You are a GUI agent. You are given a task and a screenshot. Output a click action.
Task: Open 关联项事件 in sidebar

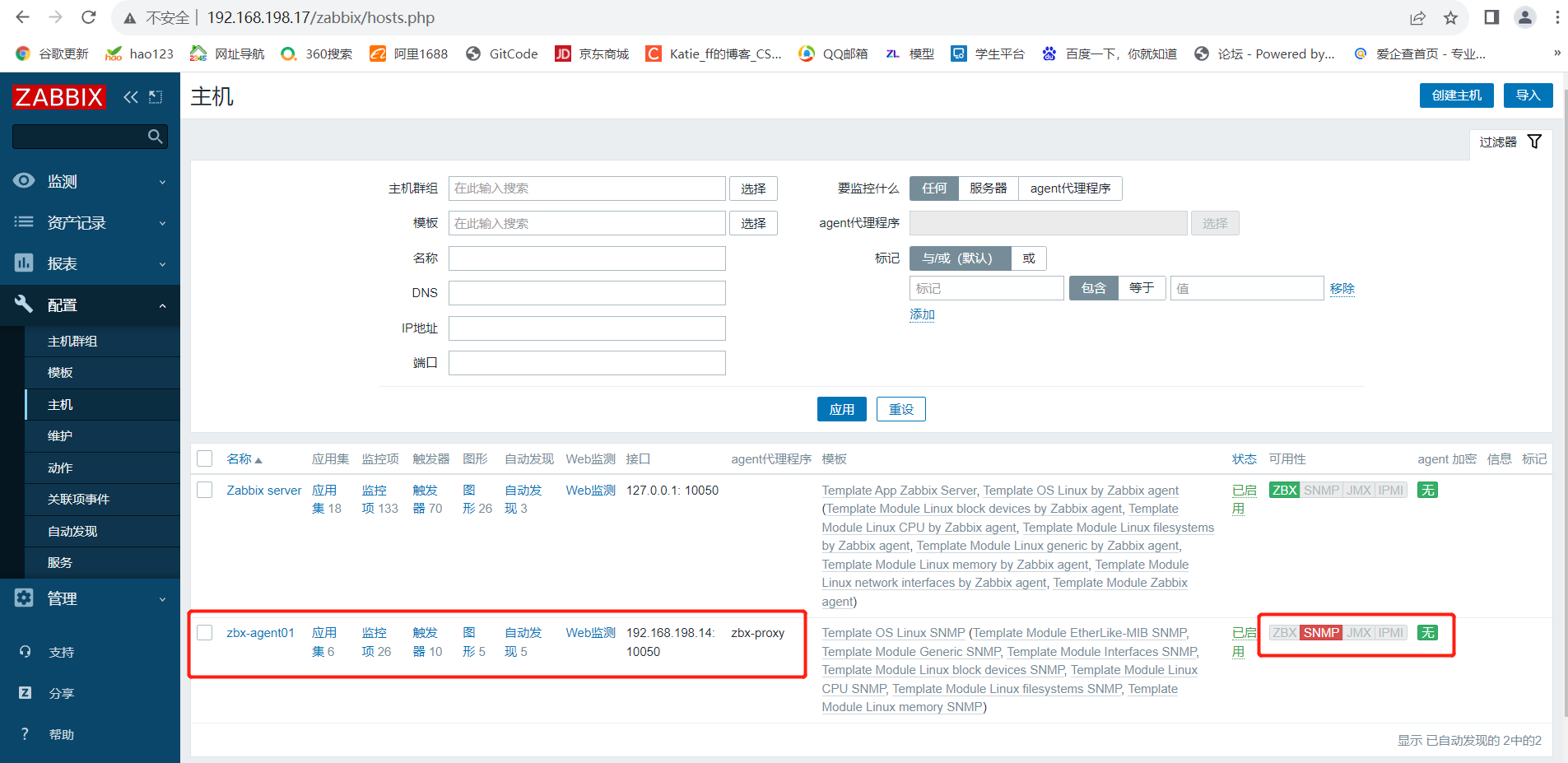click(x=103, y=500)
